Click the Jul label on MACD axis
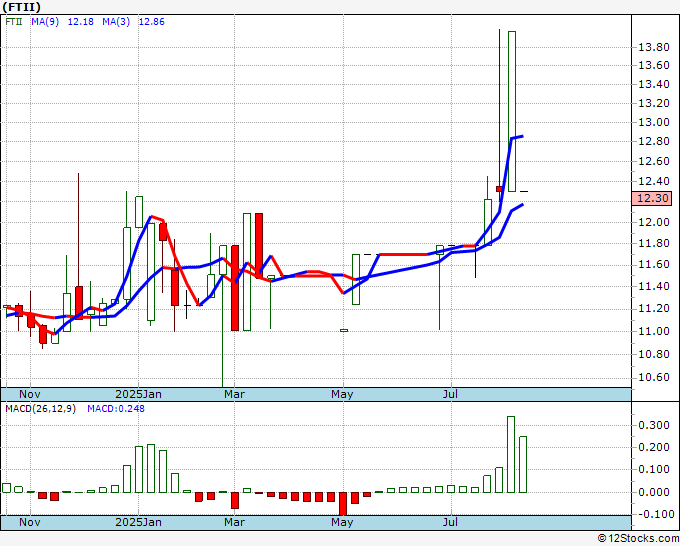This screenshot has width=680, height=546. click(x=451, y=522)
